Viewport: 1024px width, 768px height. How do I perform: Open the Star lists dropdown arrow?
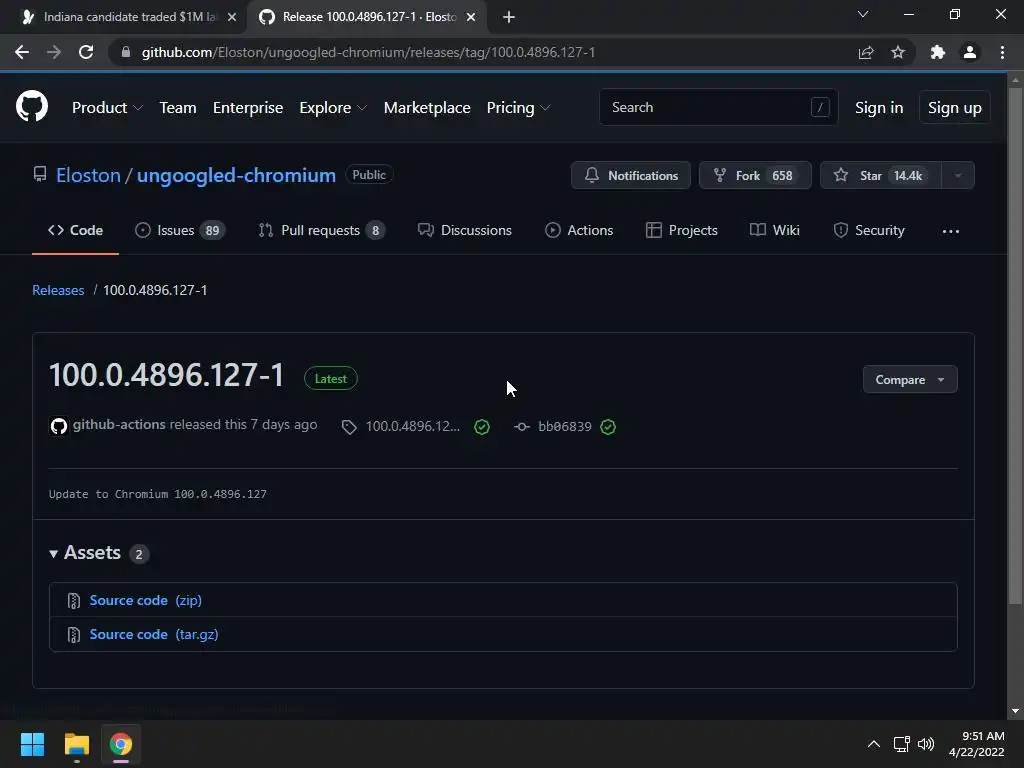point(958,175)
